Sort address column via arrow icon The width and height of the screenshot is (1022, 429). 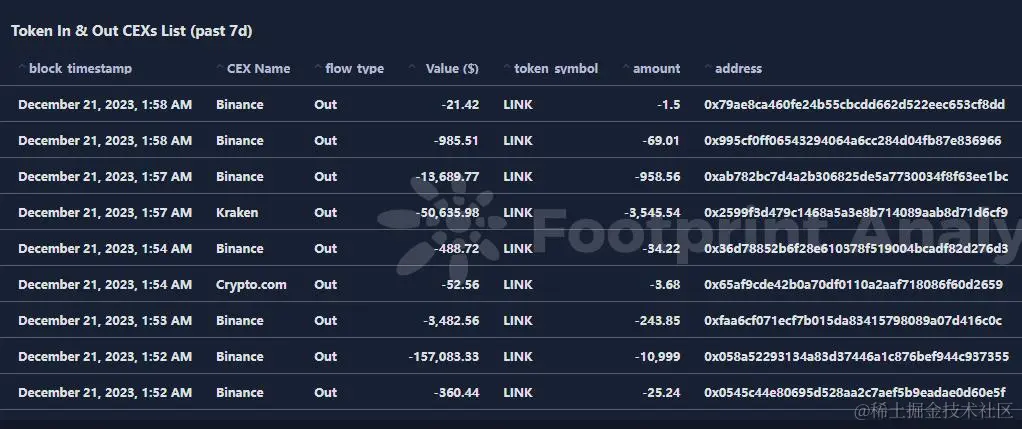pyautogui.click(x=708, y=67)
